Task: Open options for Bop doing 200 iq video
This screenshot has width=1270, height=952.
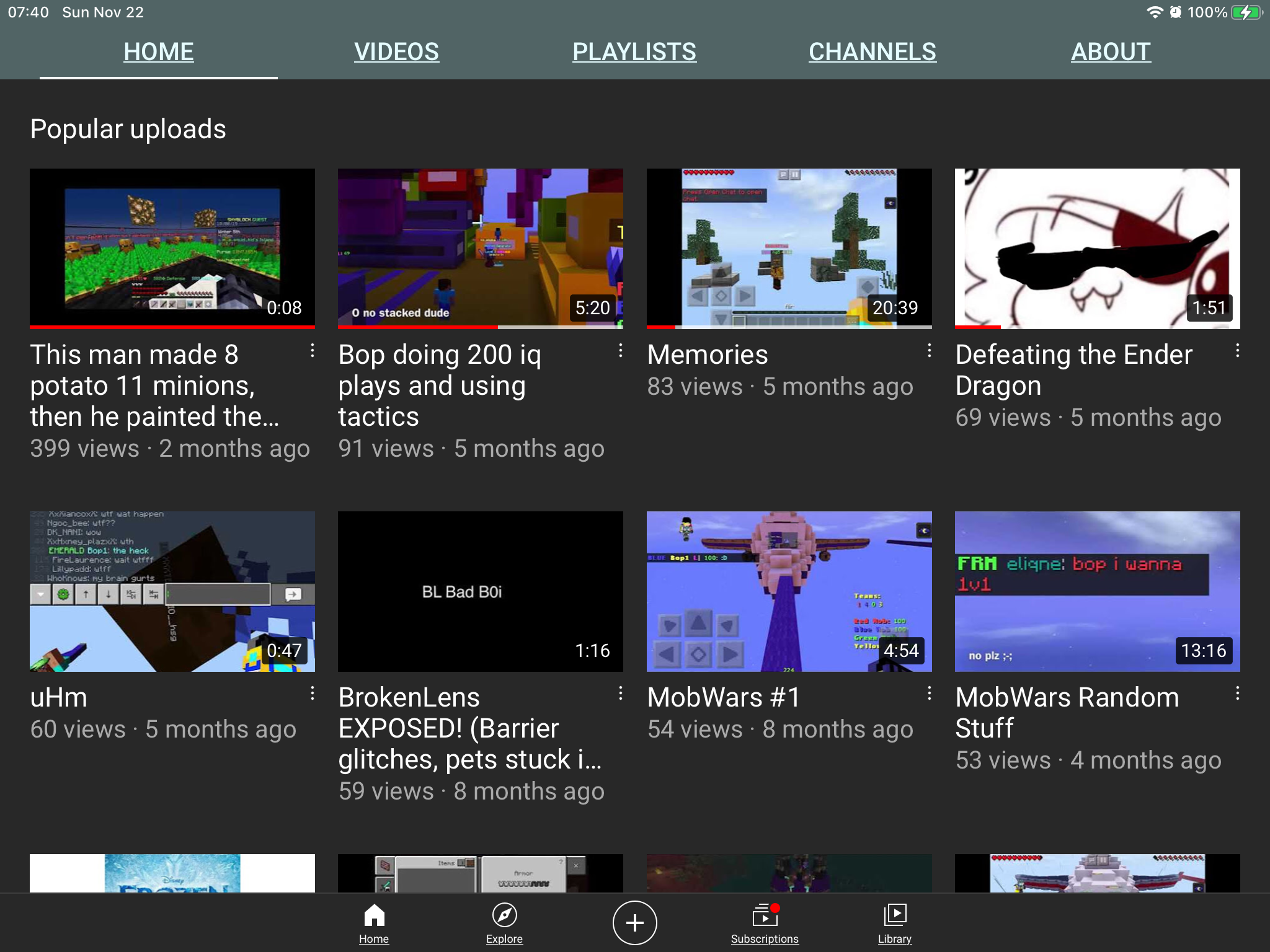Action: point(621,351)
